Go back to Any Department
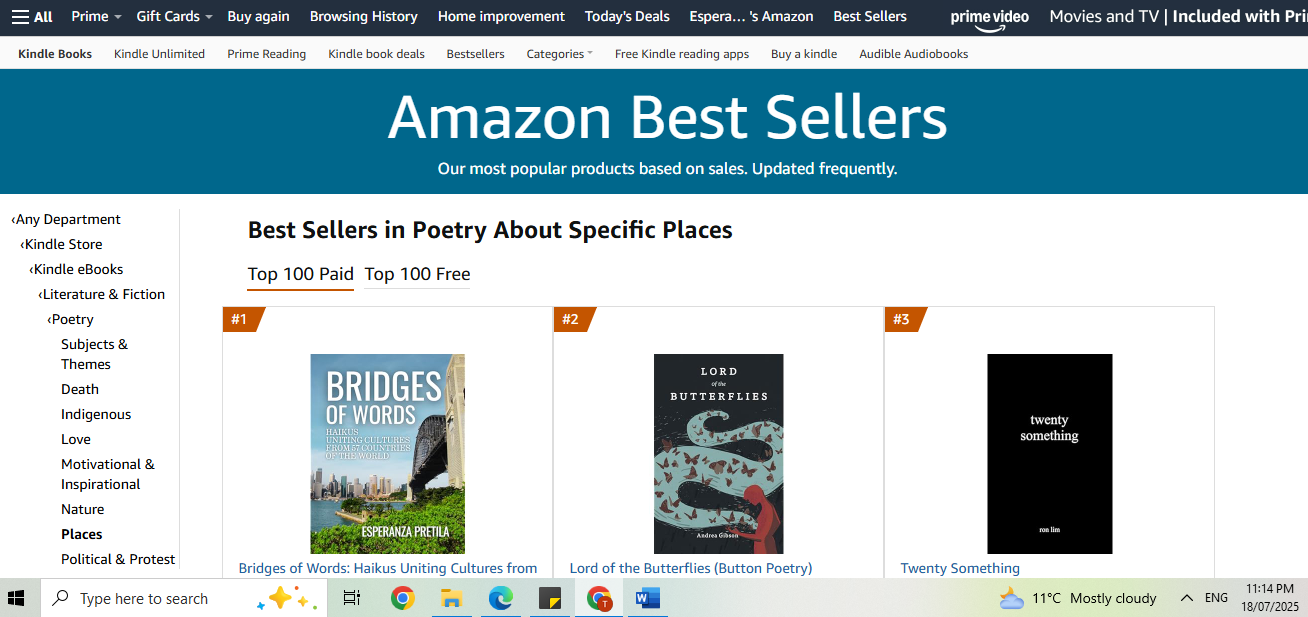Image resolution: width=1308 pixels, height=617 pixels. 68,219
